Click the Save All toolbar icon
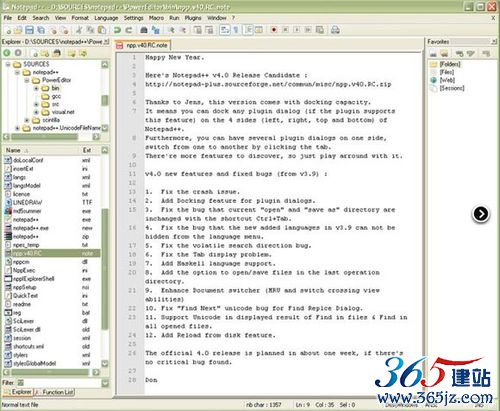This screenshot has height=411, width=500. 41,30
